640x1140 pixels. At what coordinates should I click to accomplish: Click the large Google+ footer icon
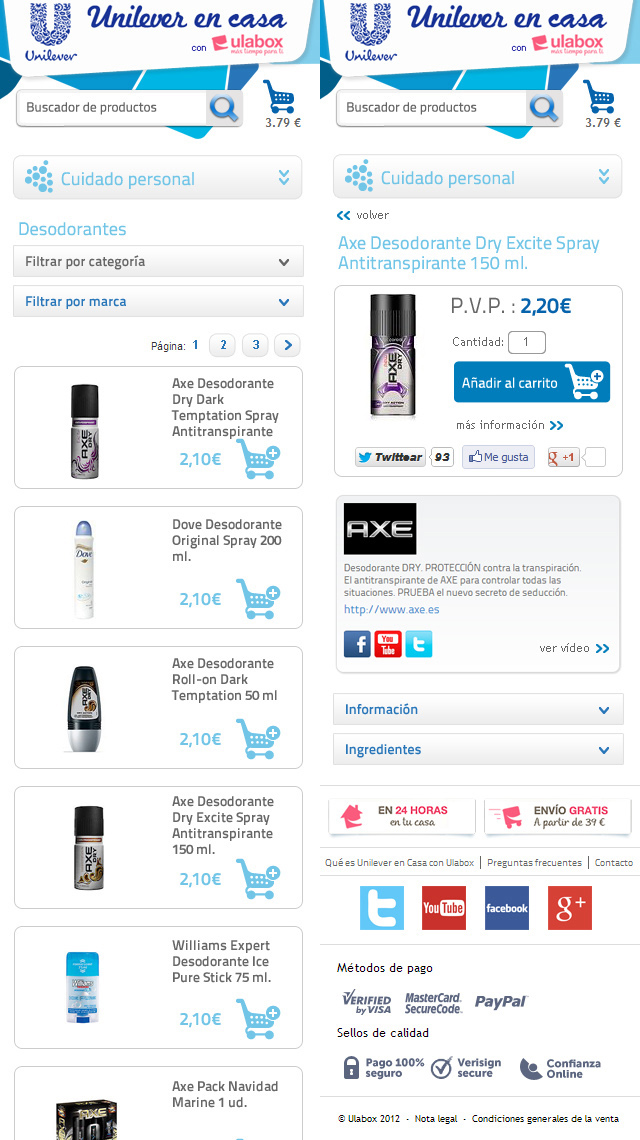tap(569, 907)
